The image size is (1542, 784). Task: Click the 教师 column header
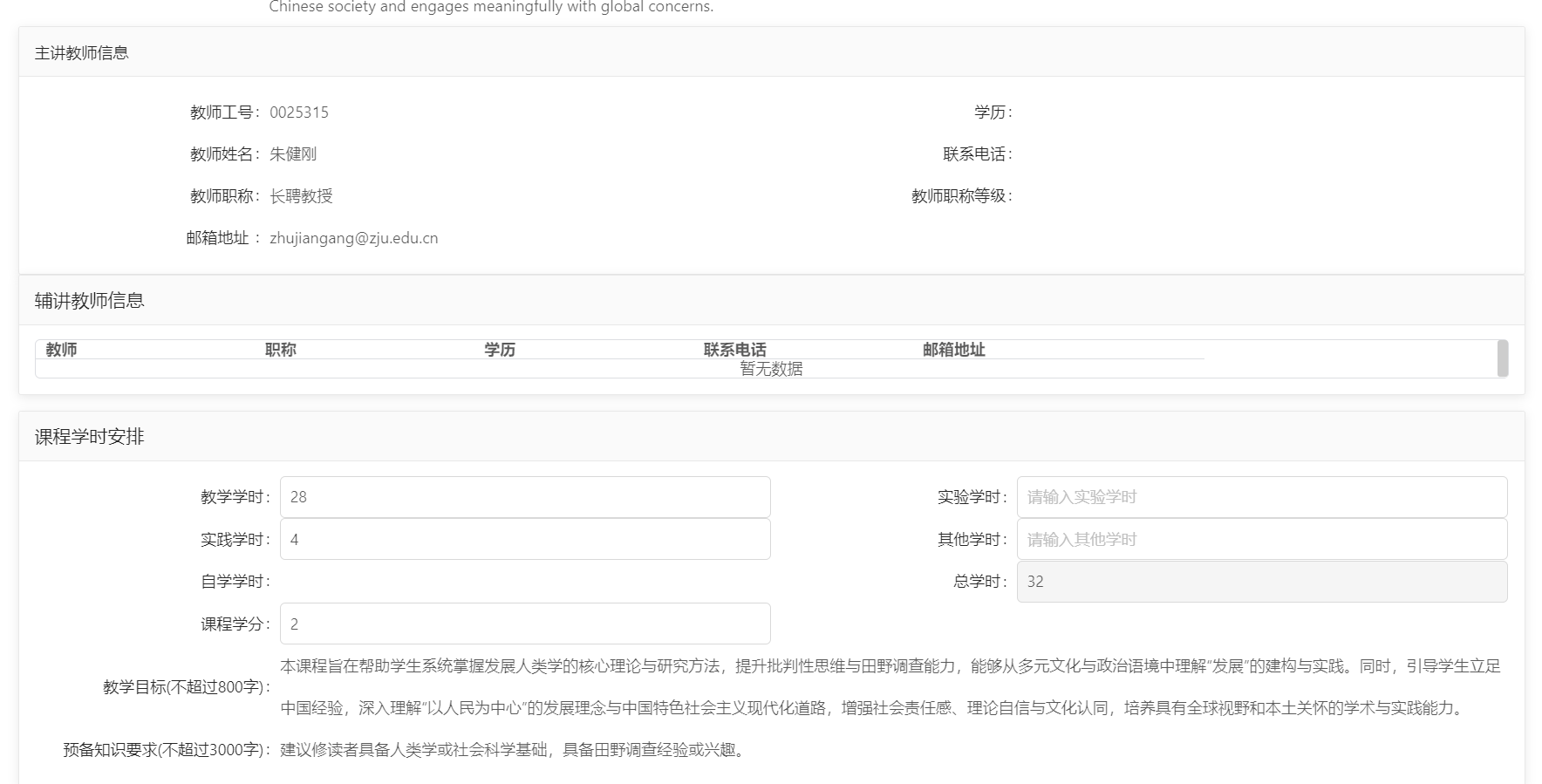click(x=62, y=350)
